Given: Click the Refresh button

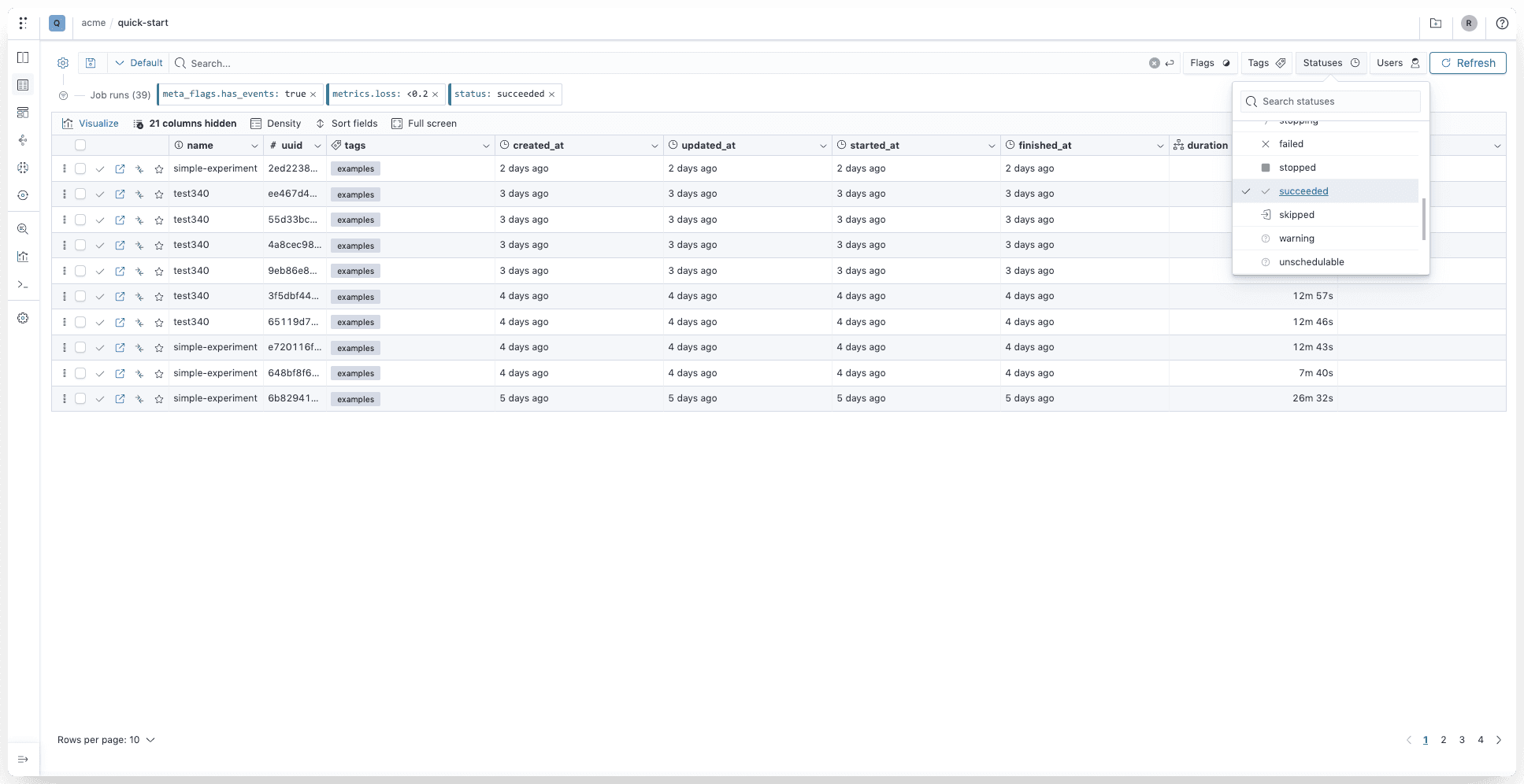Looking at the screenshot, I should tap(1467, 62).
